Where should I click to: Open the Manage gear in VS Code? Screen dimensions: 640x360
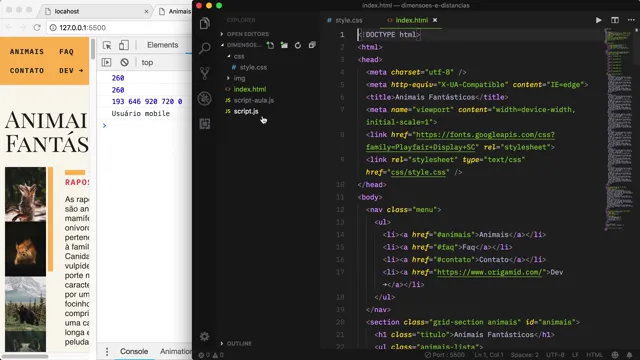[x=204, y=336]
